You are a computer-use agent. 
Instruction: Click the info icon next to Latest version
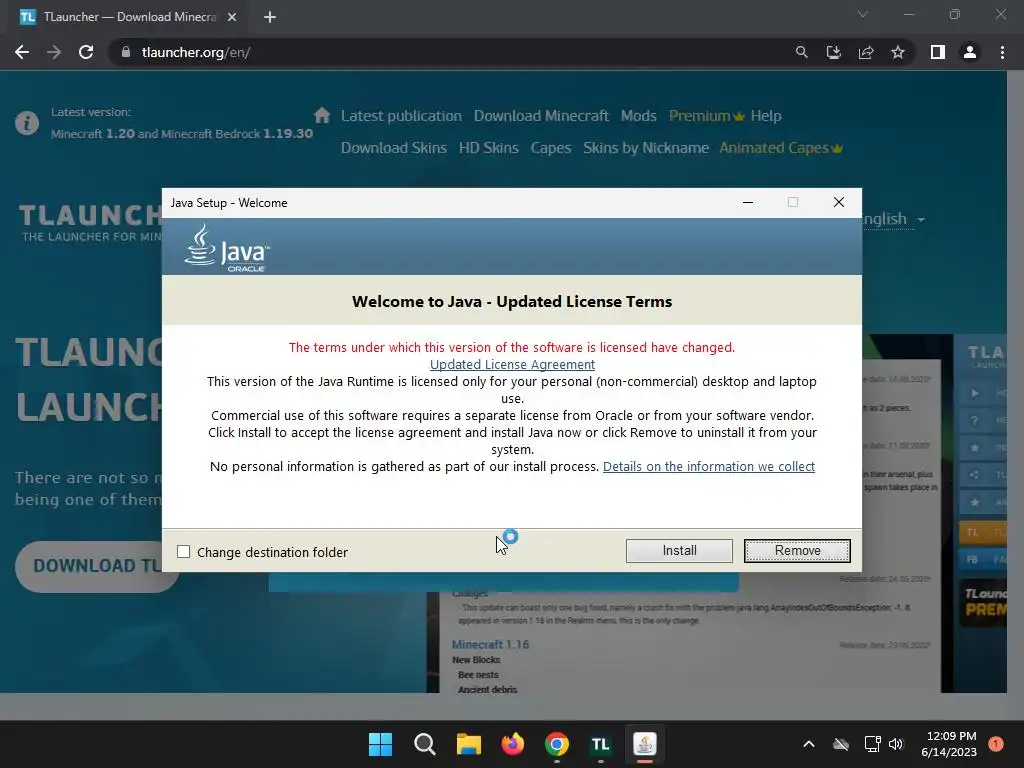click(x=27, y=122)
